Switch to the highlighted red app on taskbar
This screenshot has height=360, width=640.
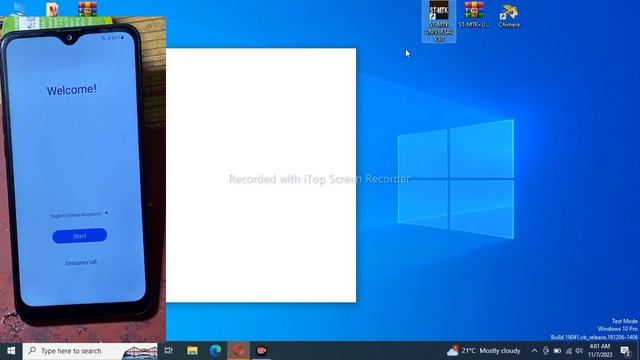click(x=239, y=351)
